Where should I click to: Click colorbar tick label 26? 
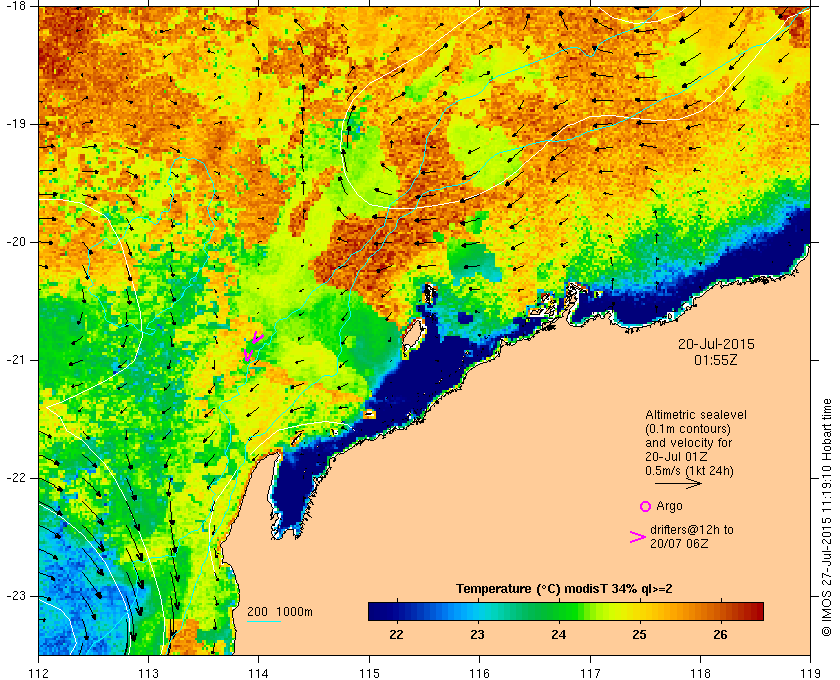721,634
